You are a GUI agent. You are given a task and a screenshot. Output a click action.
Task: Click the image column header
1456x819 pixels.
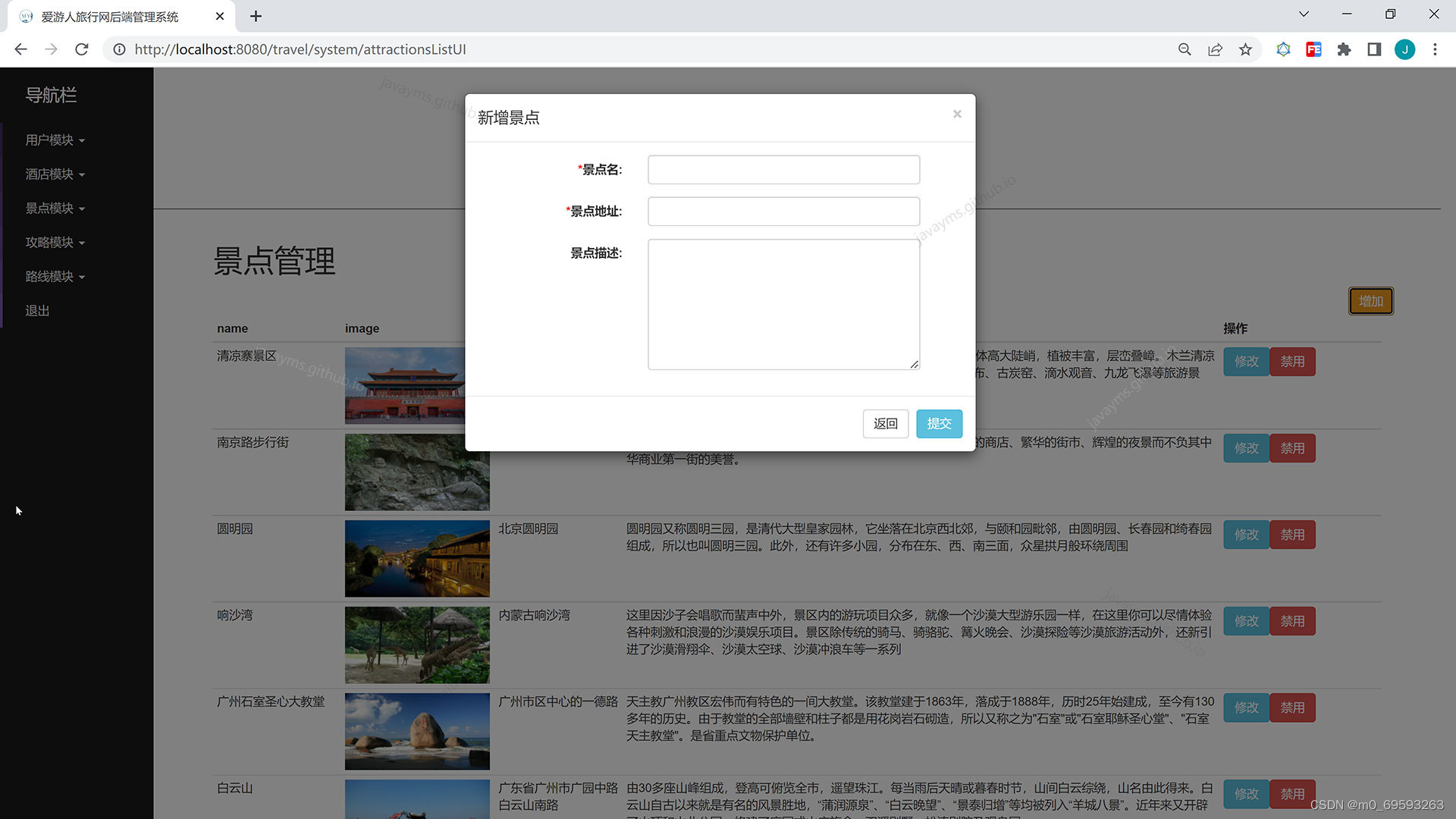(362, 328)
